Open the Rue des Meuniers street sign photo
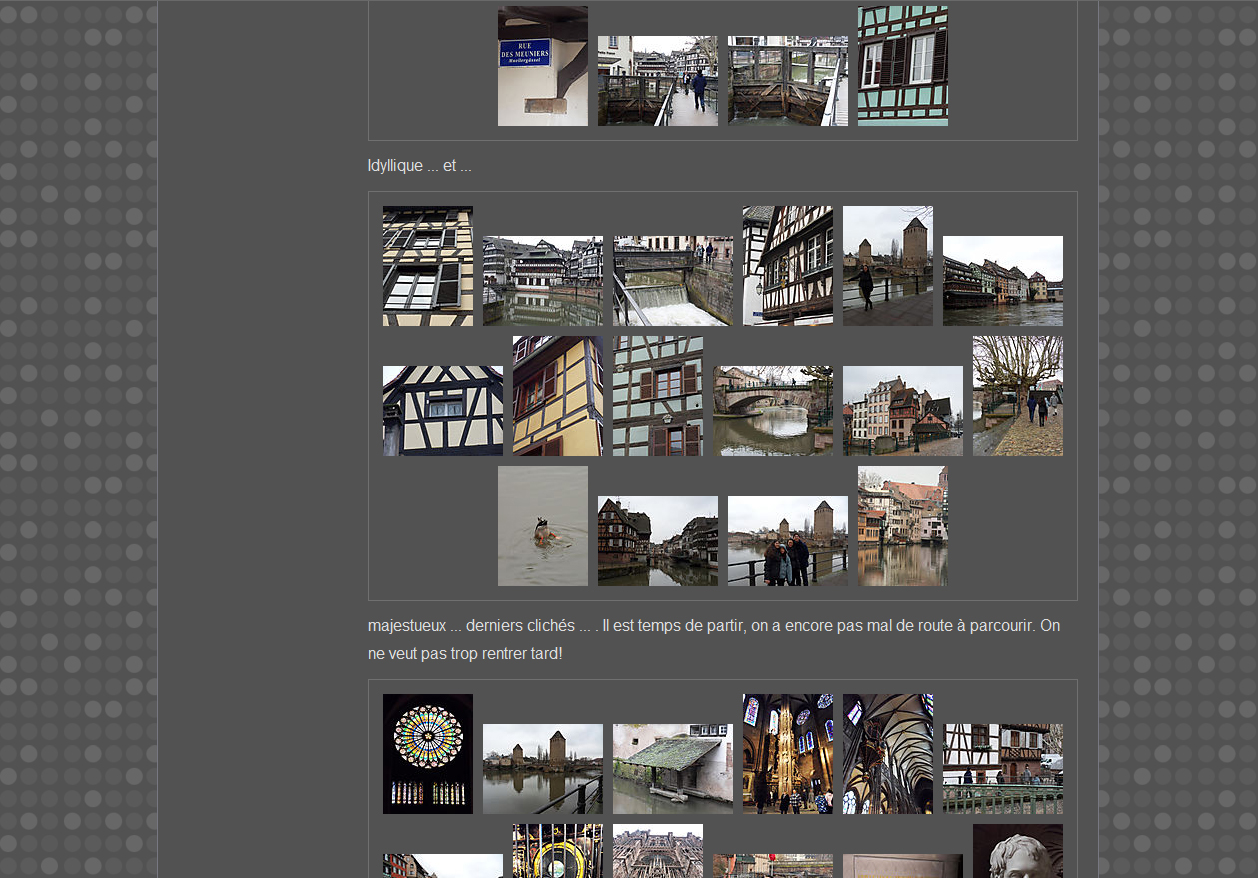 [x=542, y=66]
